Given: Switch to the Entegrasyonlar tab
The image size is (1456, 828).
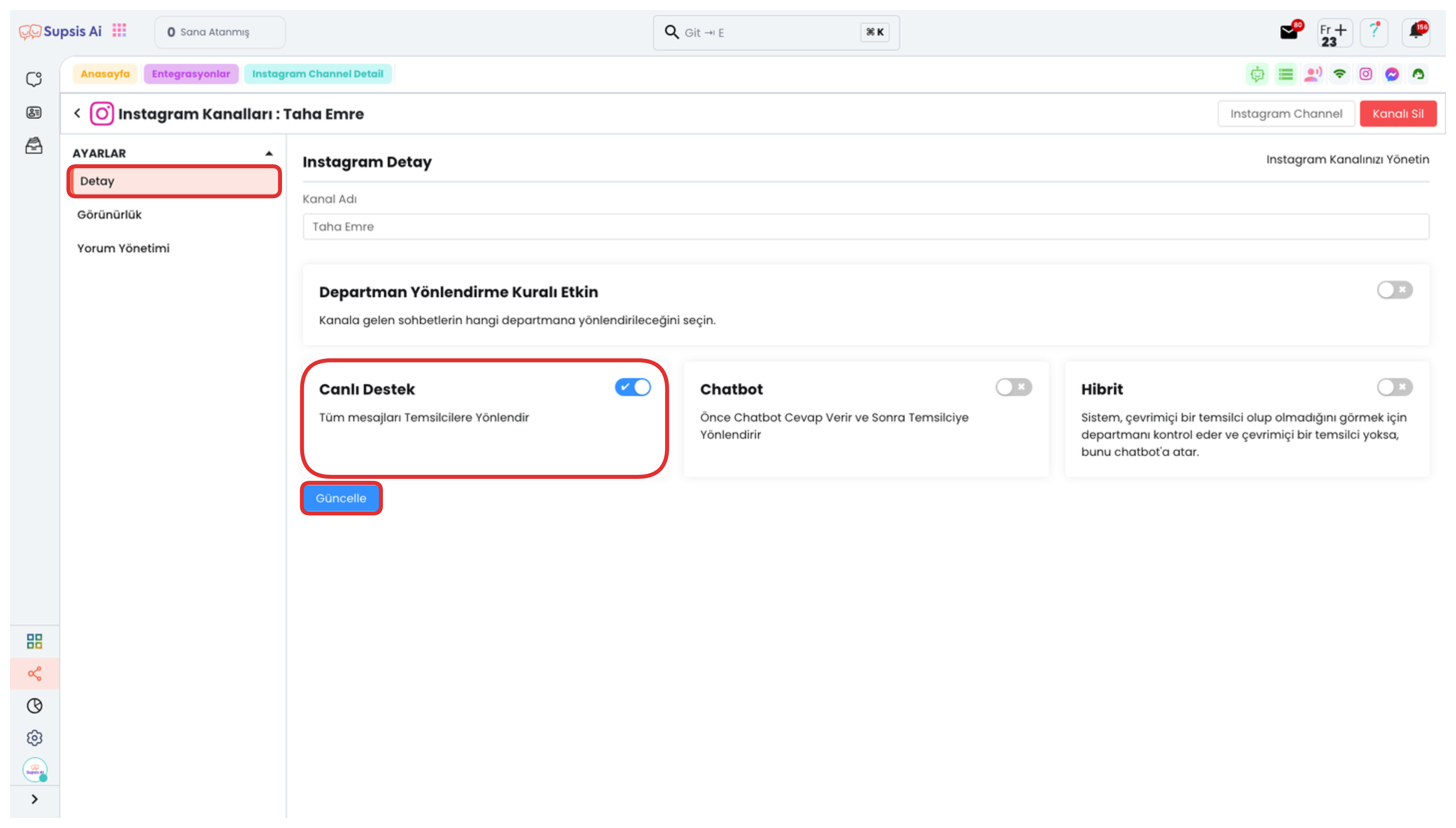Looking at the screenshot, I should coord(191,74).
